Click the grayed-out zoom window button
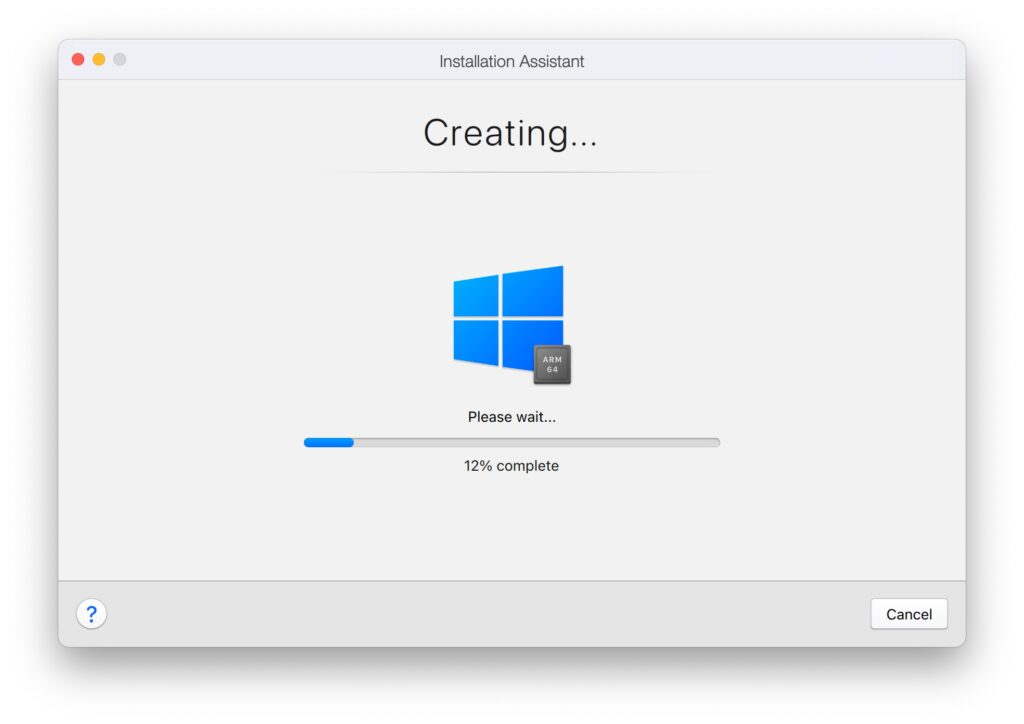The image size is (1024, 724). pos(120,59)
